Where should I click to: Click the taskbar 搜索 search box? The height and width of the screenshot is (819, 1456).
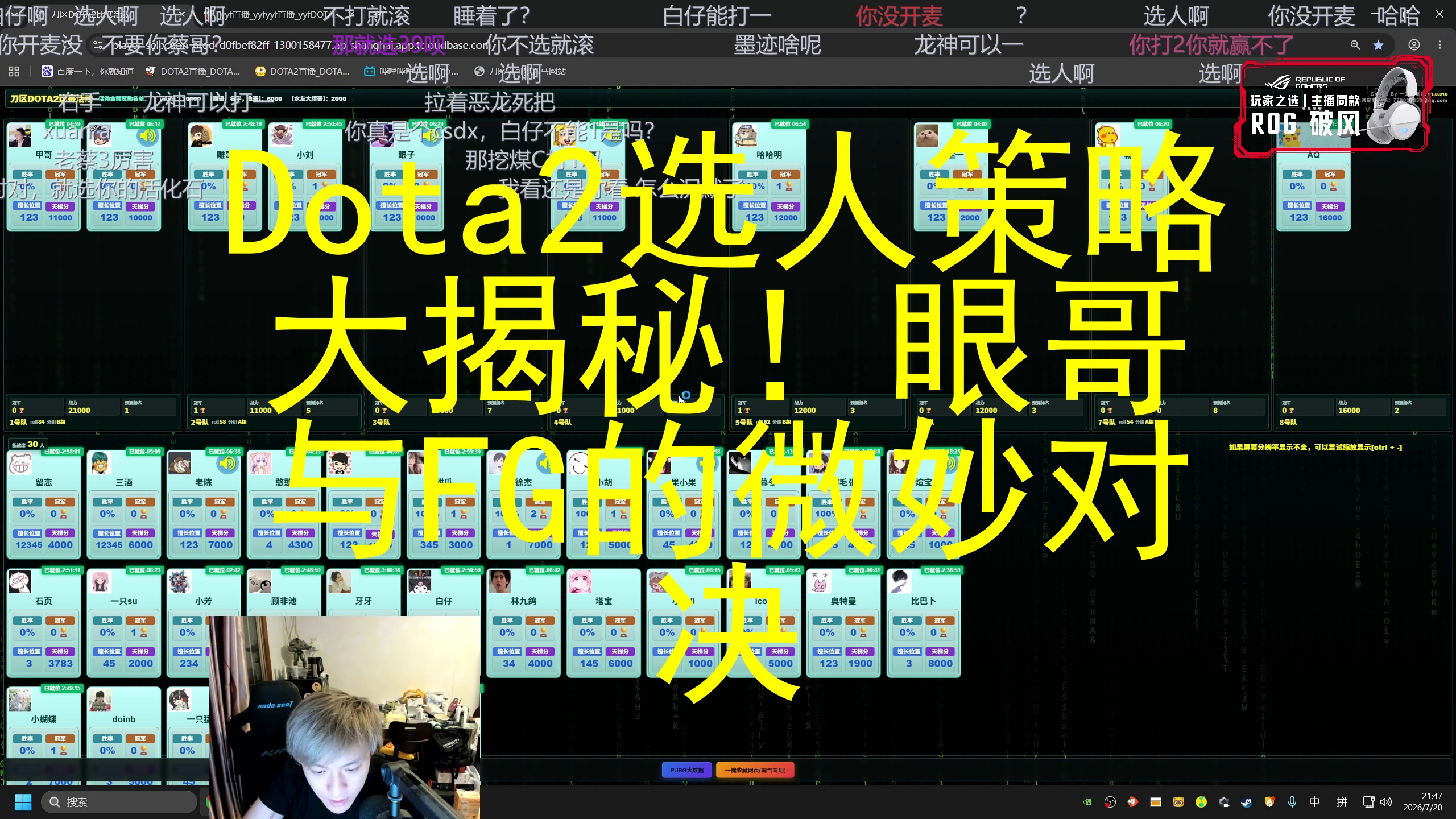(x=119, y=803)
